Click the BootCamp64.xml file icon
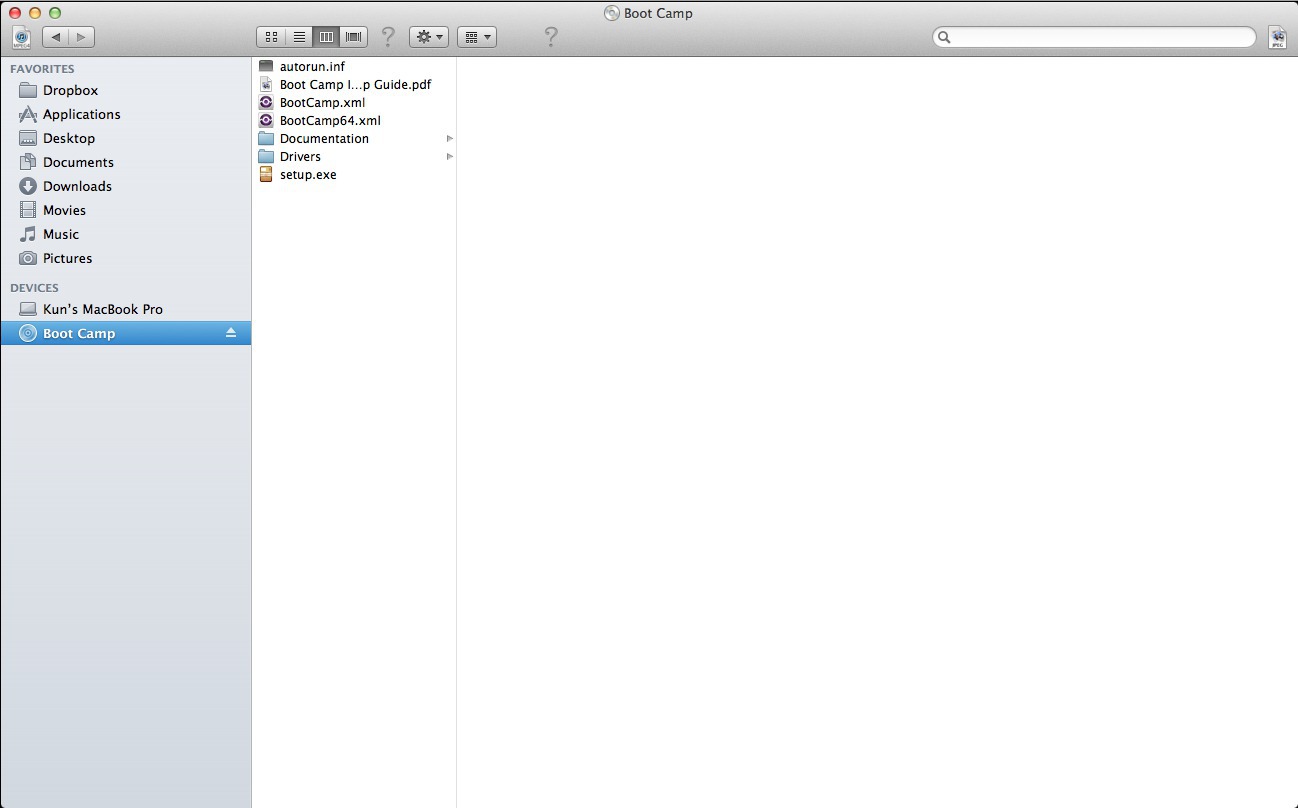 tap(266, 120)
